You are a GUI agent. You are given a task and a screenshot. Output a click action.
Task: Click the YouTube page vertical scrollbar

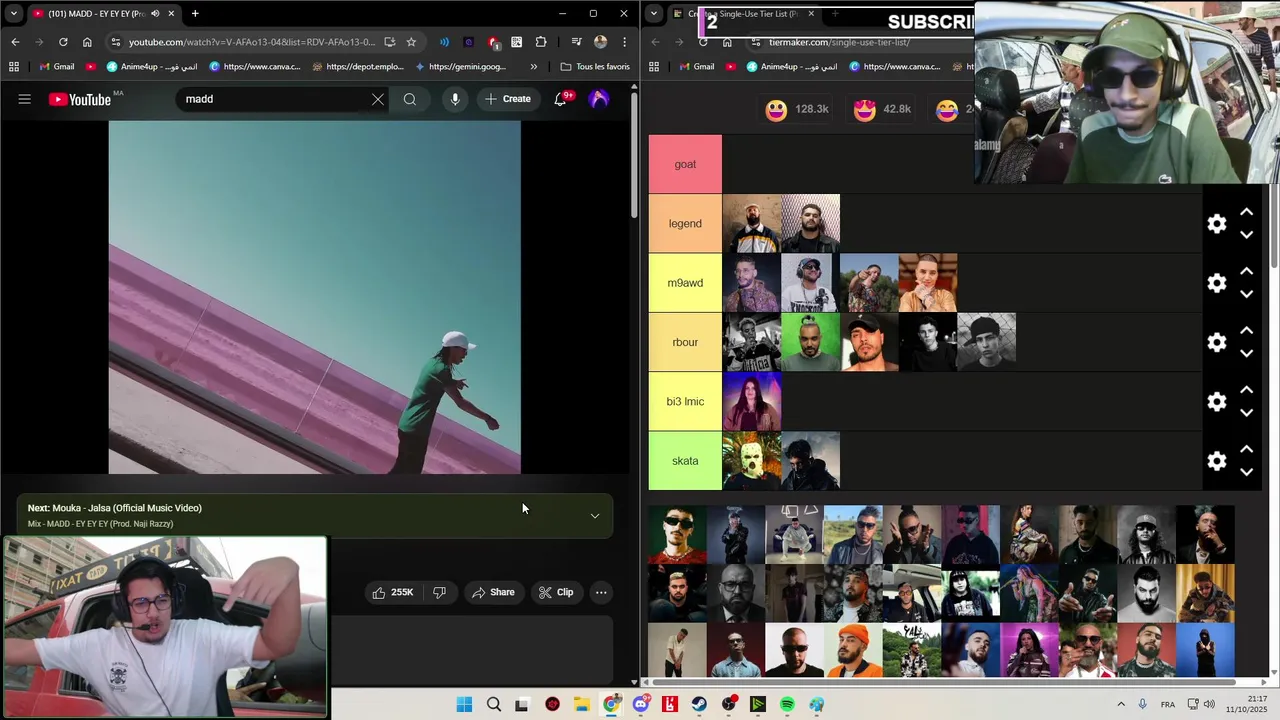tap(634, 155)
